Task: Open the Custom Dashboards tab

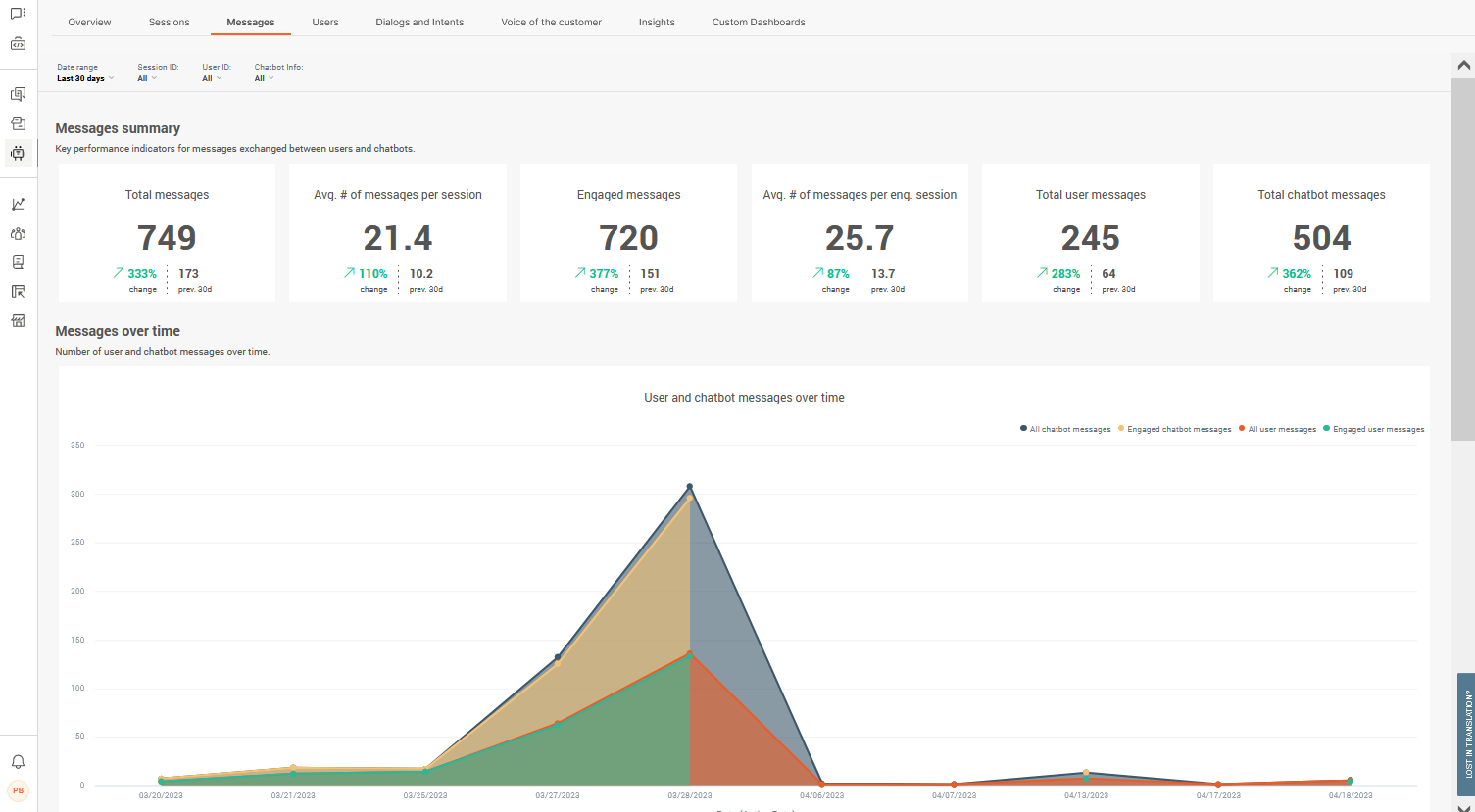Action: pos(758,22)
